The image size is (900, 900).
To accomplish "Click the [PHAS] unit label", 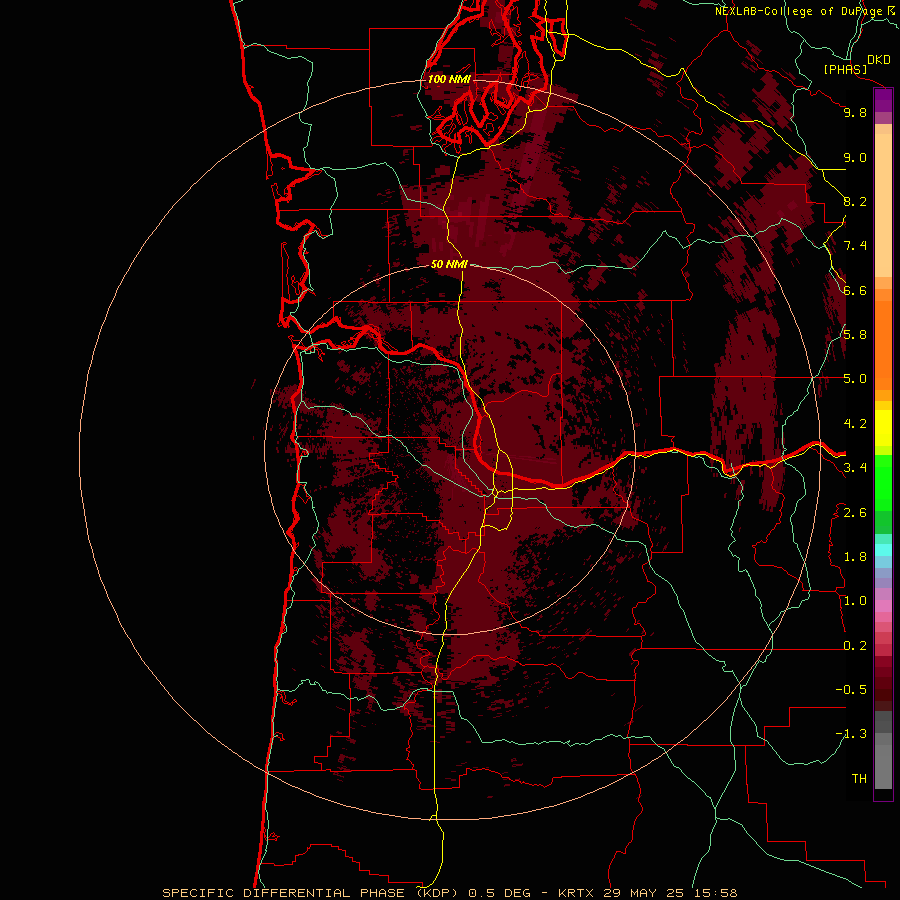I will click(x=845, y=69).
